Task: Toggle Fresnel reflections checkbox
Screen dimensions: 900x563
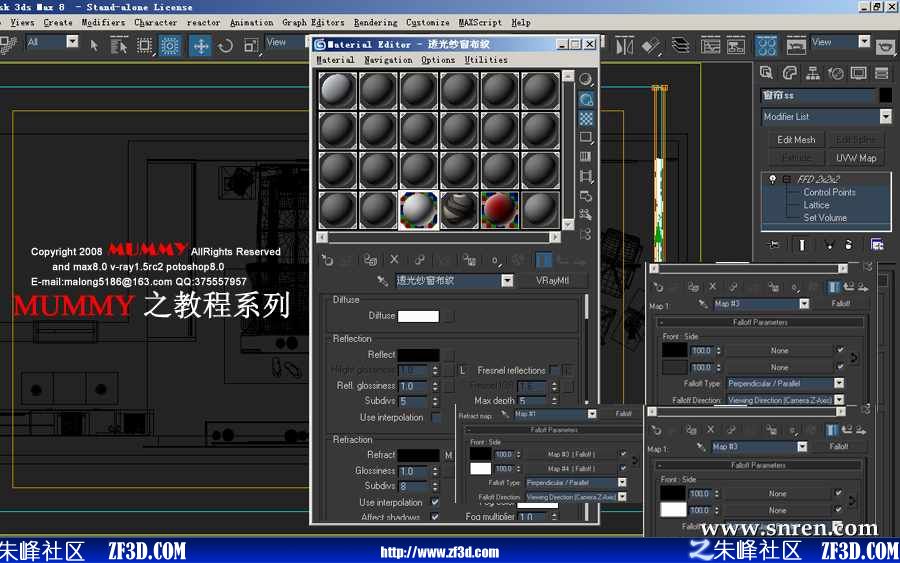Action: pos(554,370)
